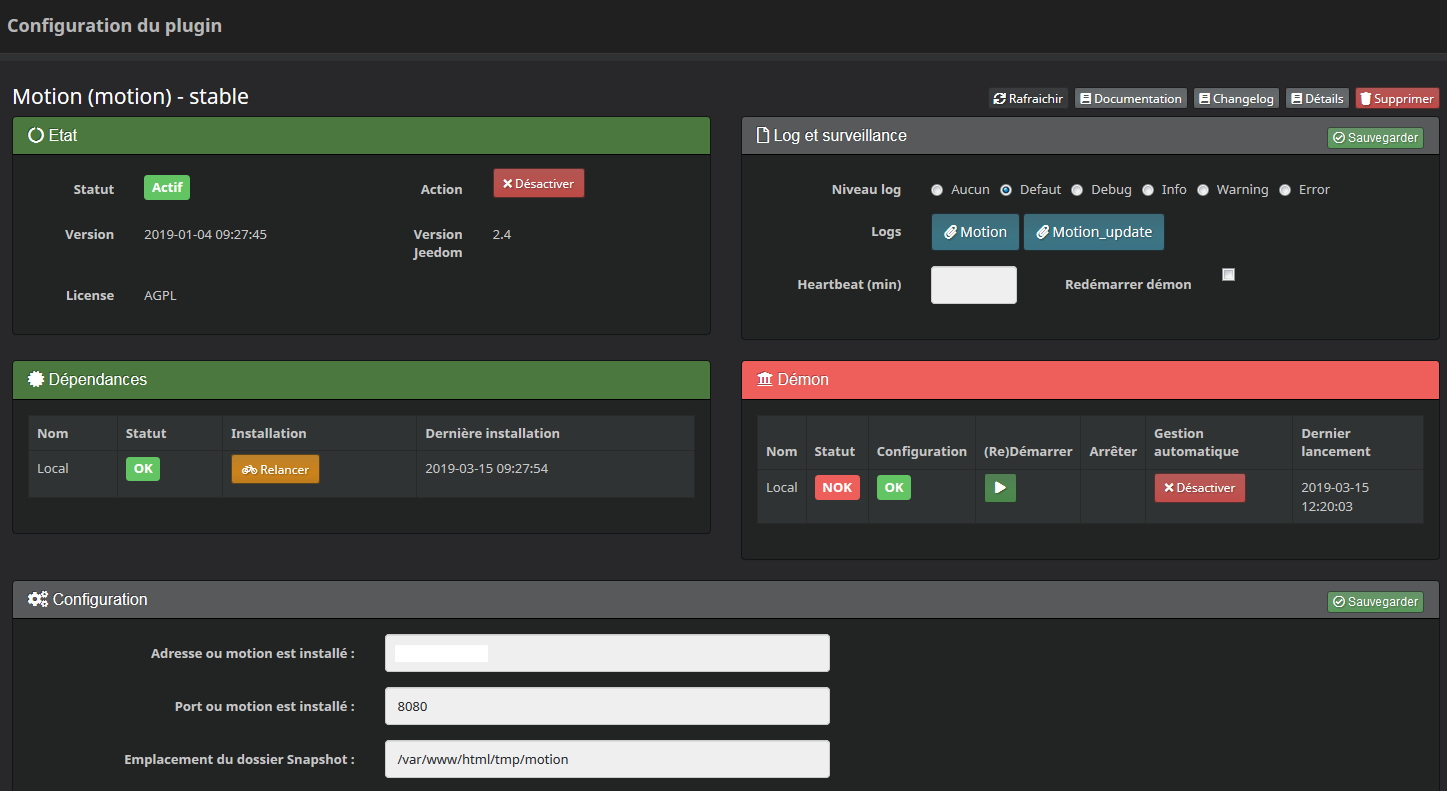Click the Local row name in Dépendances
This screenshot has height=791, width=1447.
(x=53, y=468)
